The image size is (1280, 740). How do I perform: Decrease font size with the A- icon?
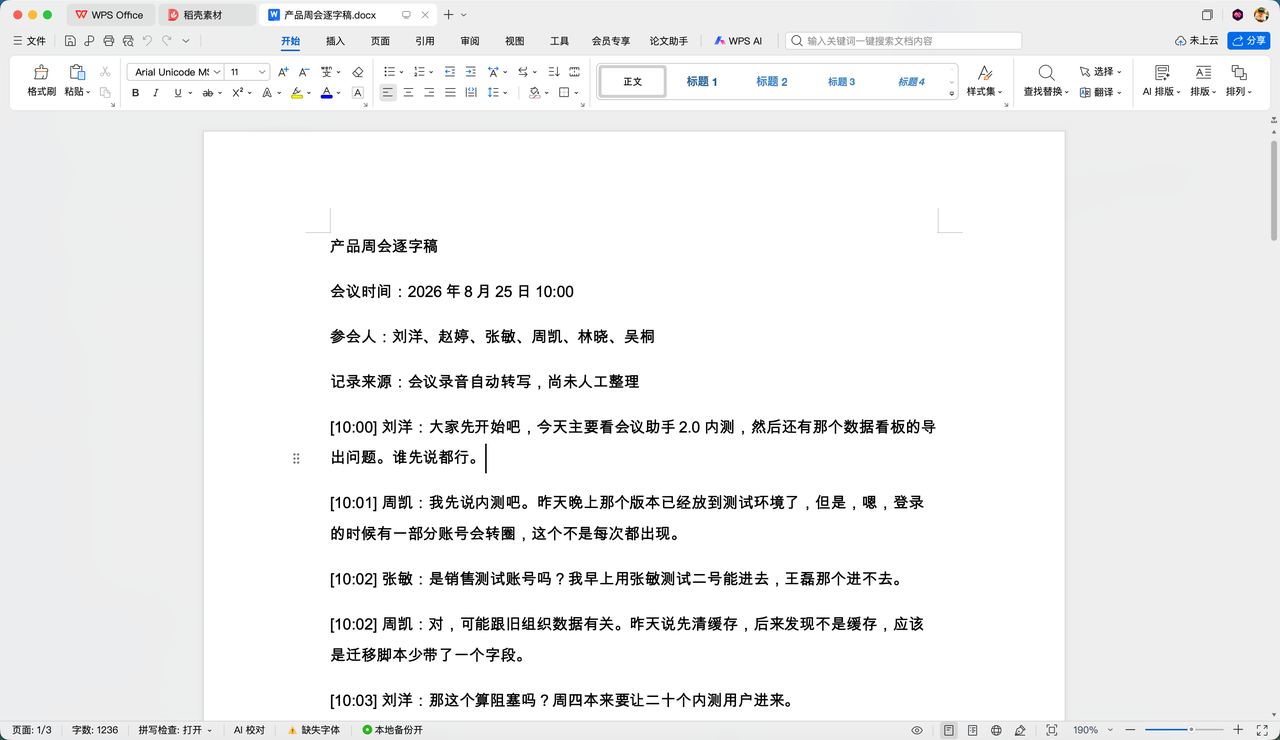coord(303,72)
